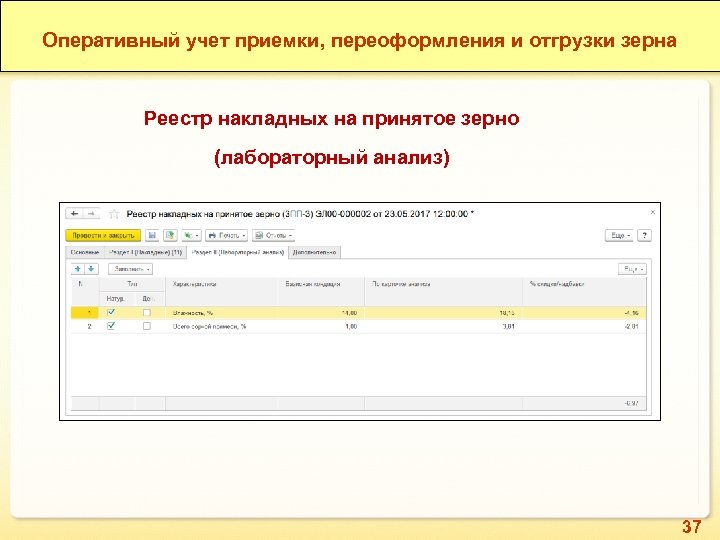Toggle Ден. checkbox for Сорной примеси row
This screenshot has height=540, width=720.
point(146,326)
